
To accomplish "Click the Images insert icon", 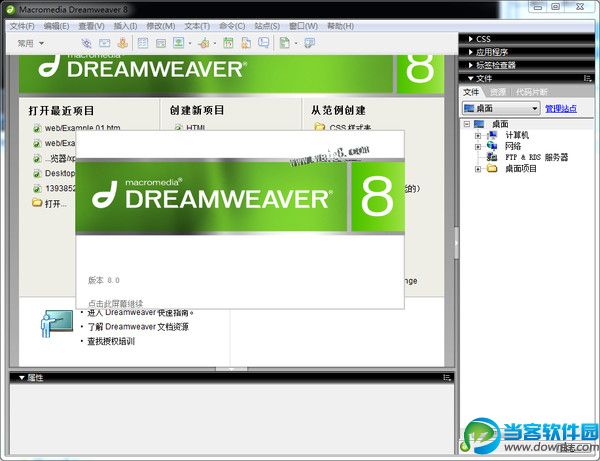I will point(178,43).
